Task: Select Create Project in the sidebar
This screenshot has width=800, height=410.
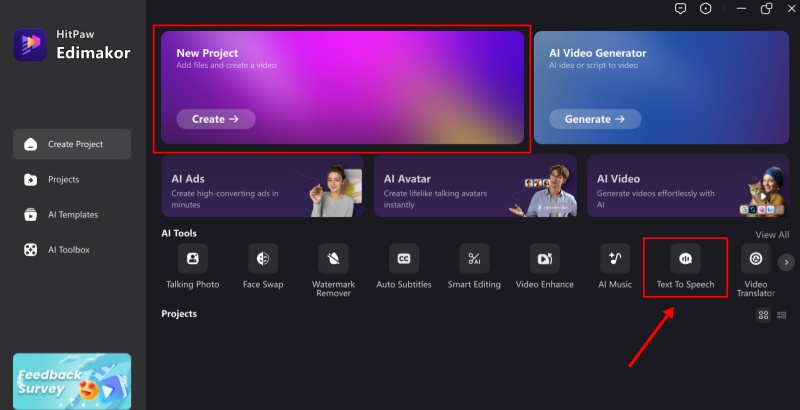Action: pyautogui.click(x=72, y=144)
